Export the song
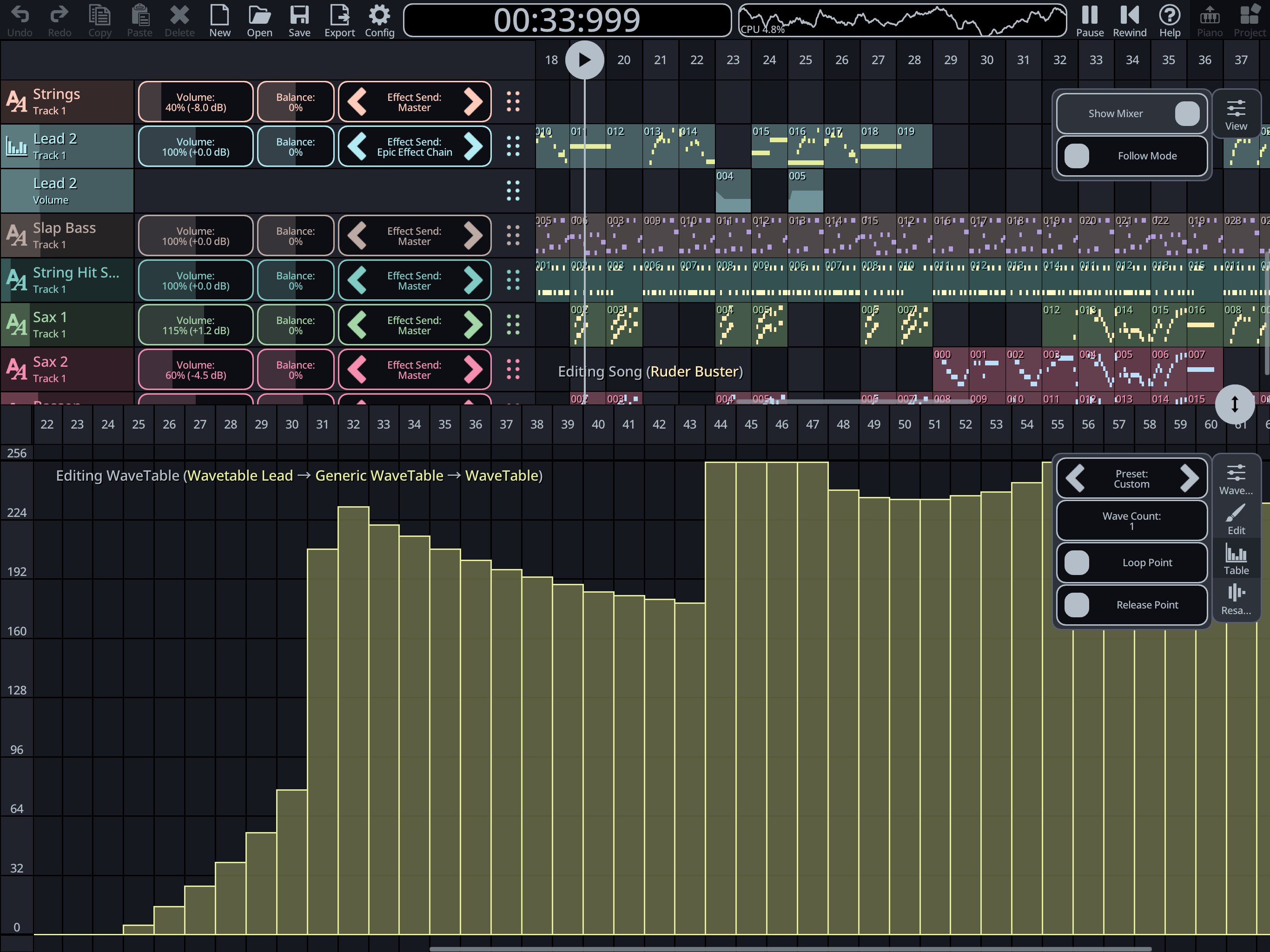The image size is (1270, 952). pyautogui.click(x=339, y=20)
